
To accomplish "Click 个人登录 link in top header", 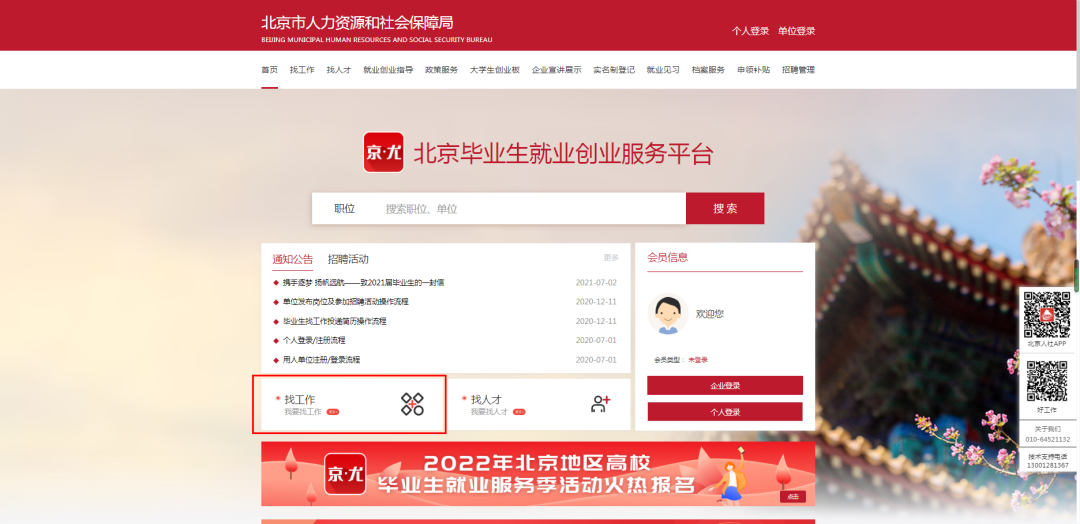I will 750,31.
